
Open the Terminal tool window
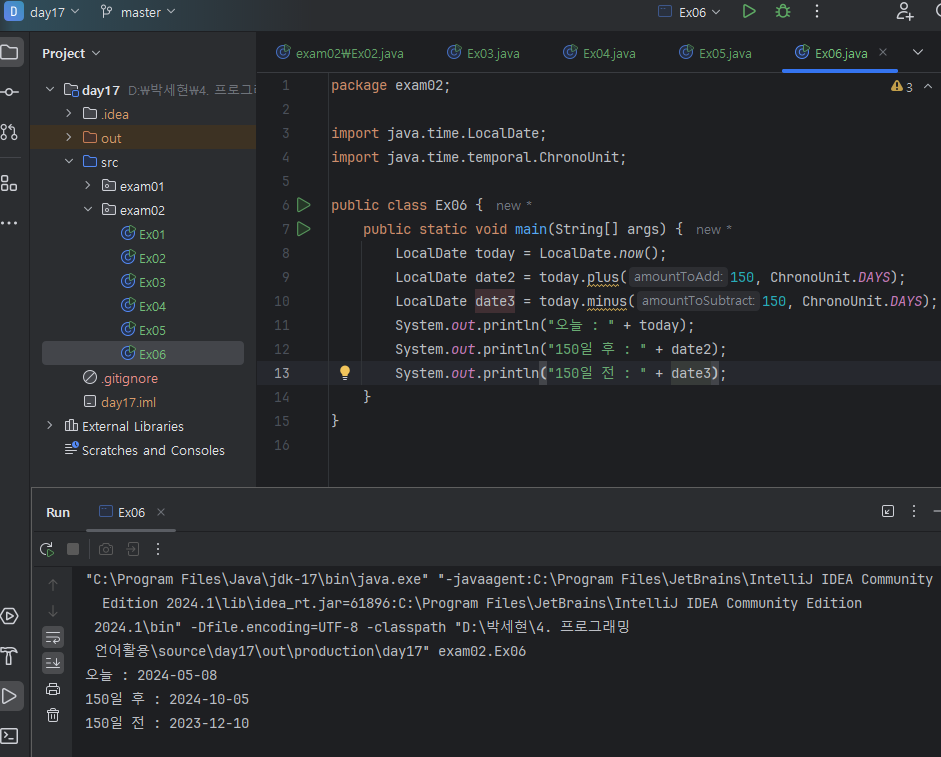tap(10, 735)
